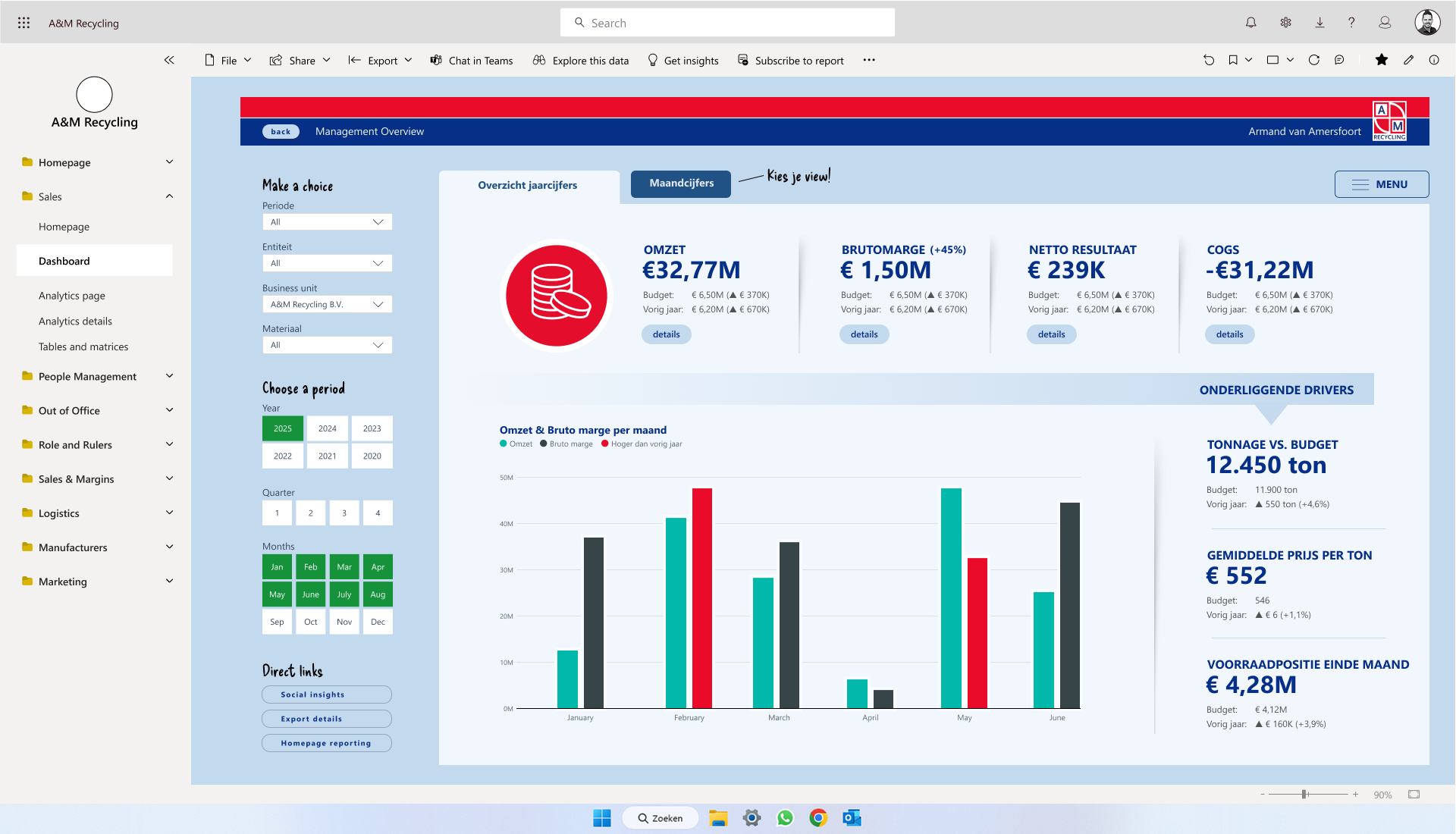Viewport: 1456px width, 834px height.
Task: Click the user profile avatar photo
Action: (1427, 23)
